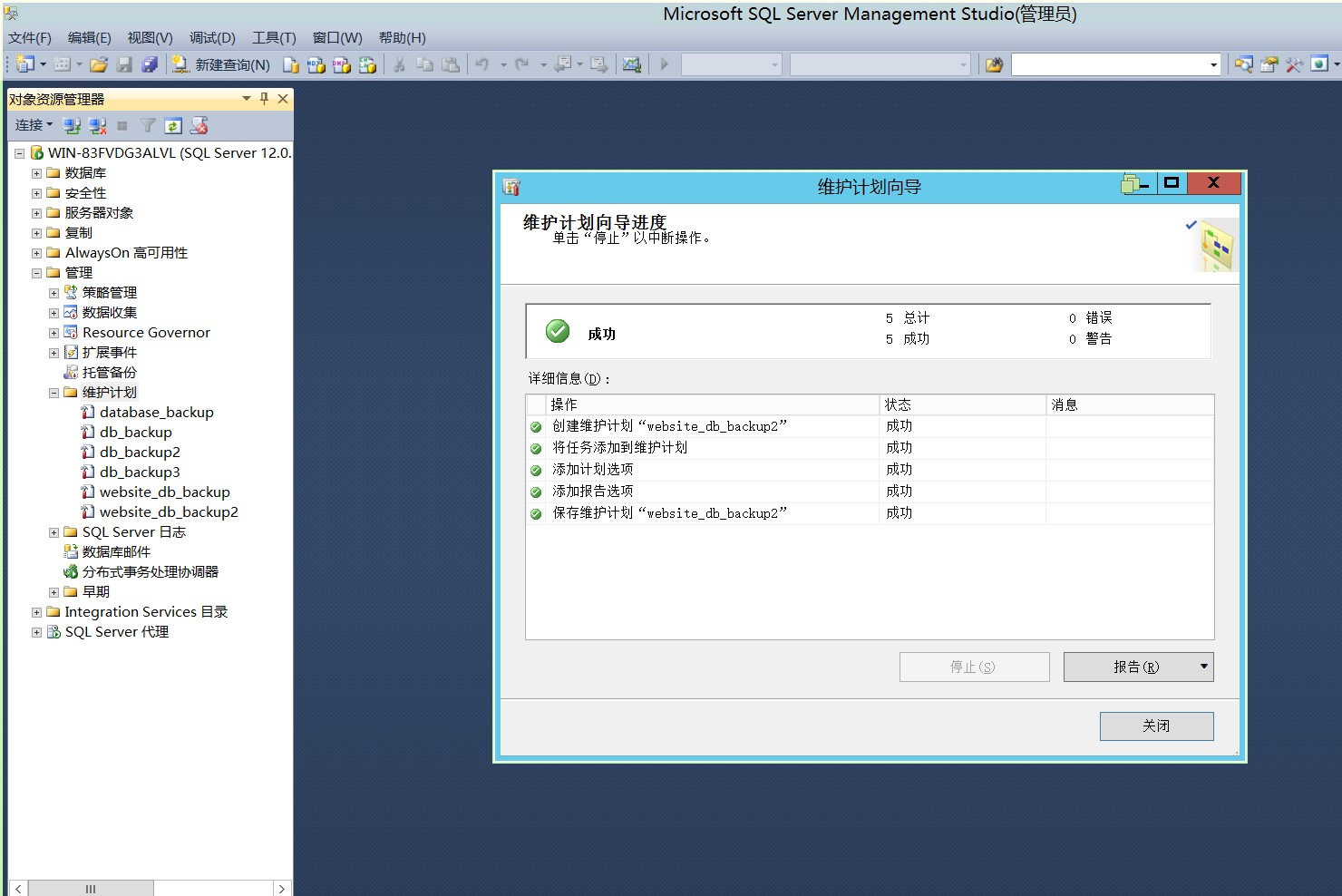
Task: Open the 工具(T) menu
Action: click(x=272, y=37)
